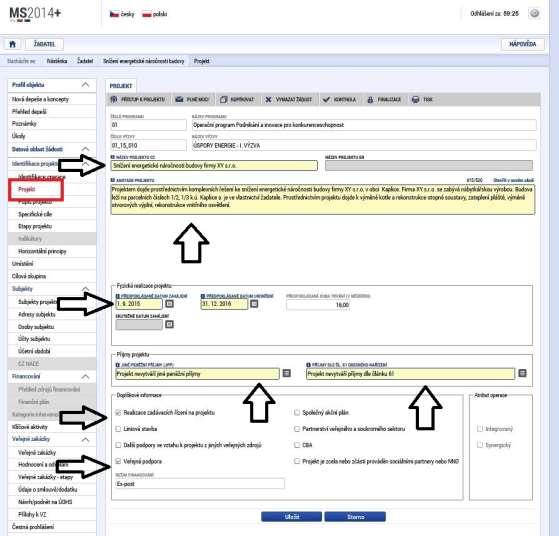Screen dimensions: 559x536
Task: Collapse the Datová oblast žádosti section
Action: 85,149
